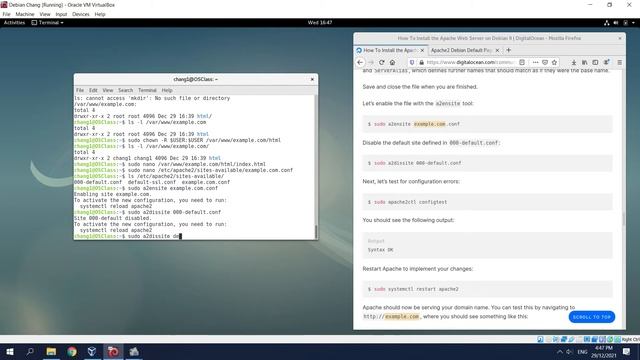This screenshot has height=360, width=640.
Task: Click the digitalocean.com URL field
Action: point(469,62)
